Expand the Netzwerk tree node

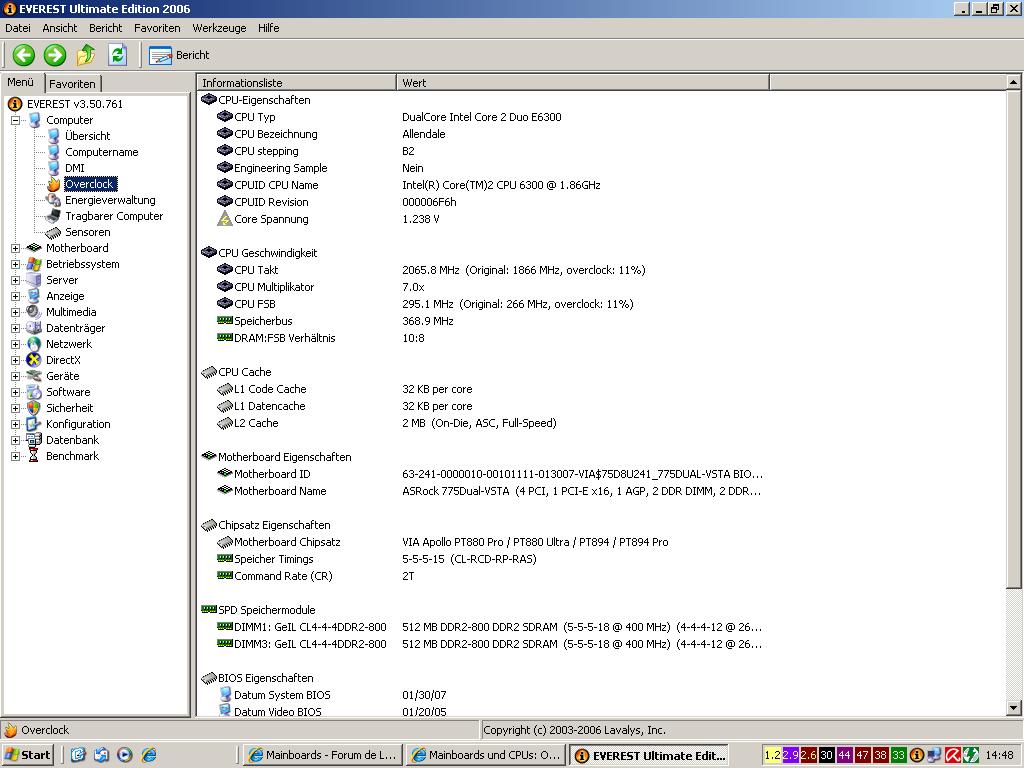[x=15, y=344]
